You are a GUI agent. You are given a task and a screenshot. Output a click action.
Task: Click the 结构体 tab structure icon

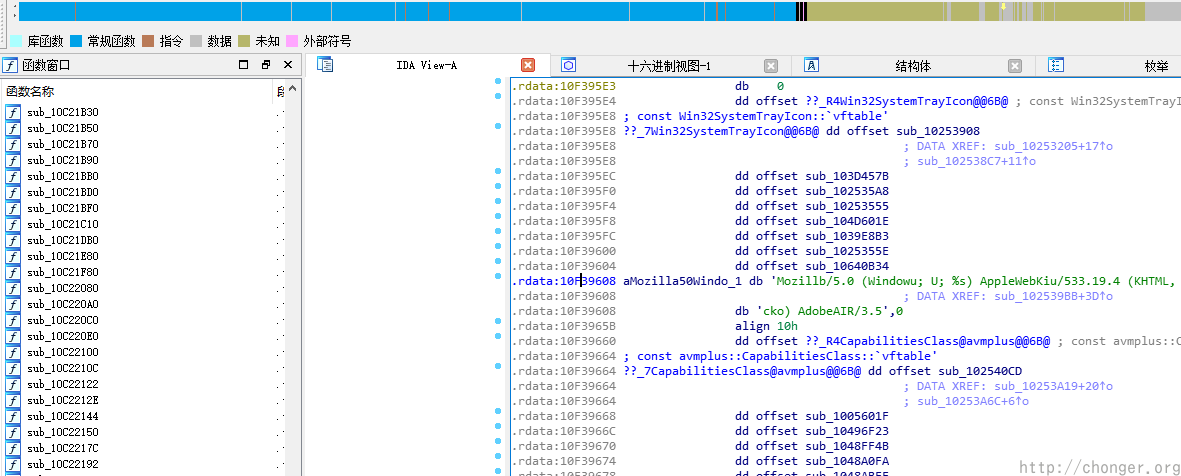(x=812, y=65)
